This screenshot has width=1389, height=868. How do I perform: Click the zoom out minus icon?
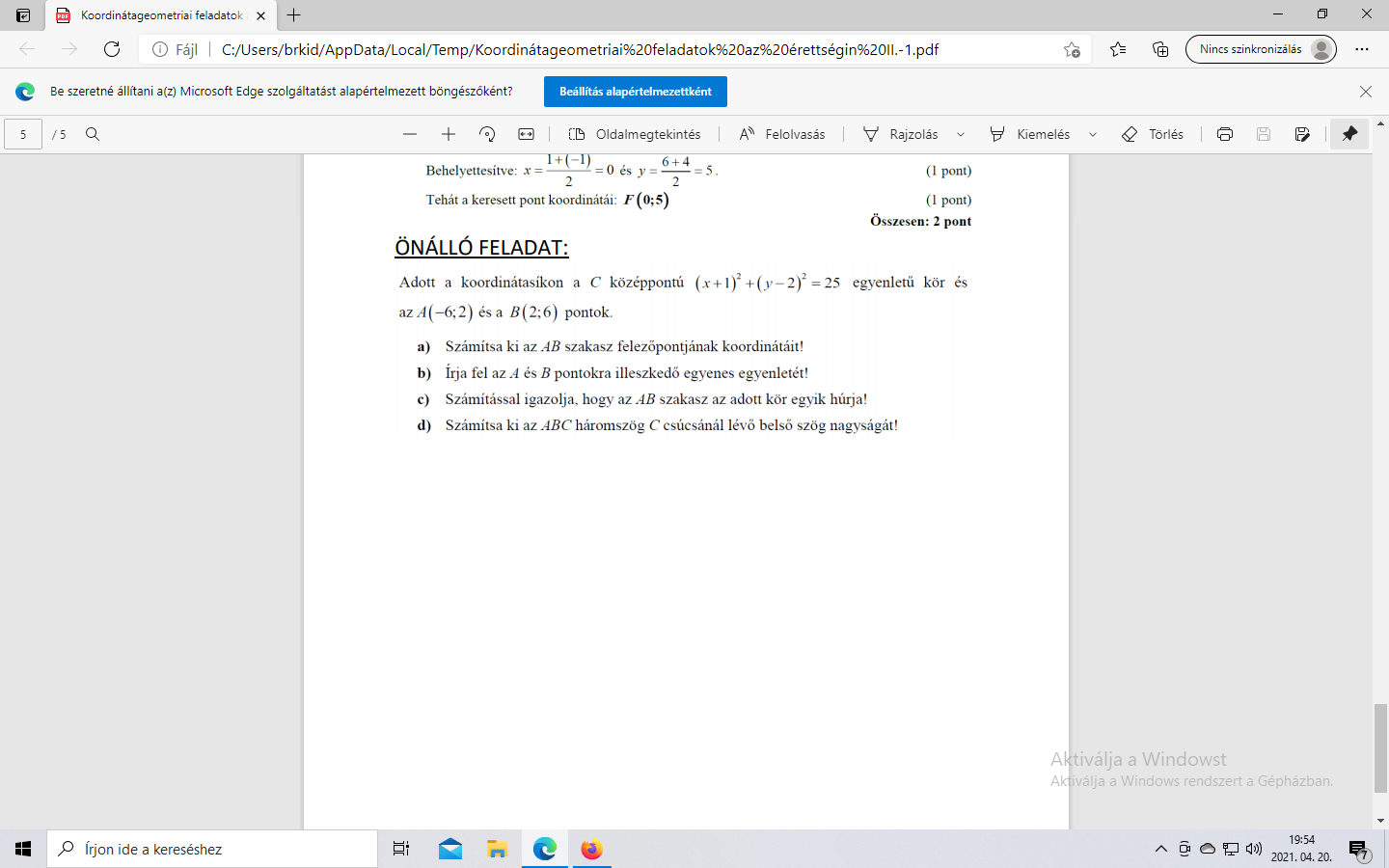410,134
